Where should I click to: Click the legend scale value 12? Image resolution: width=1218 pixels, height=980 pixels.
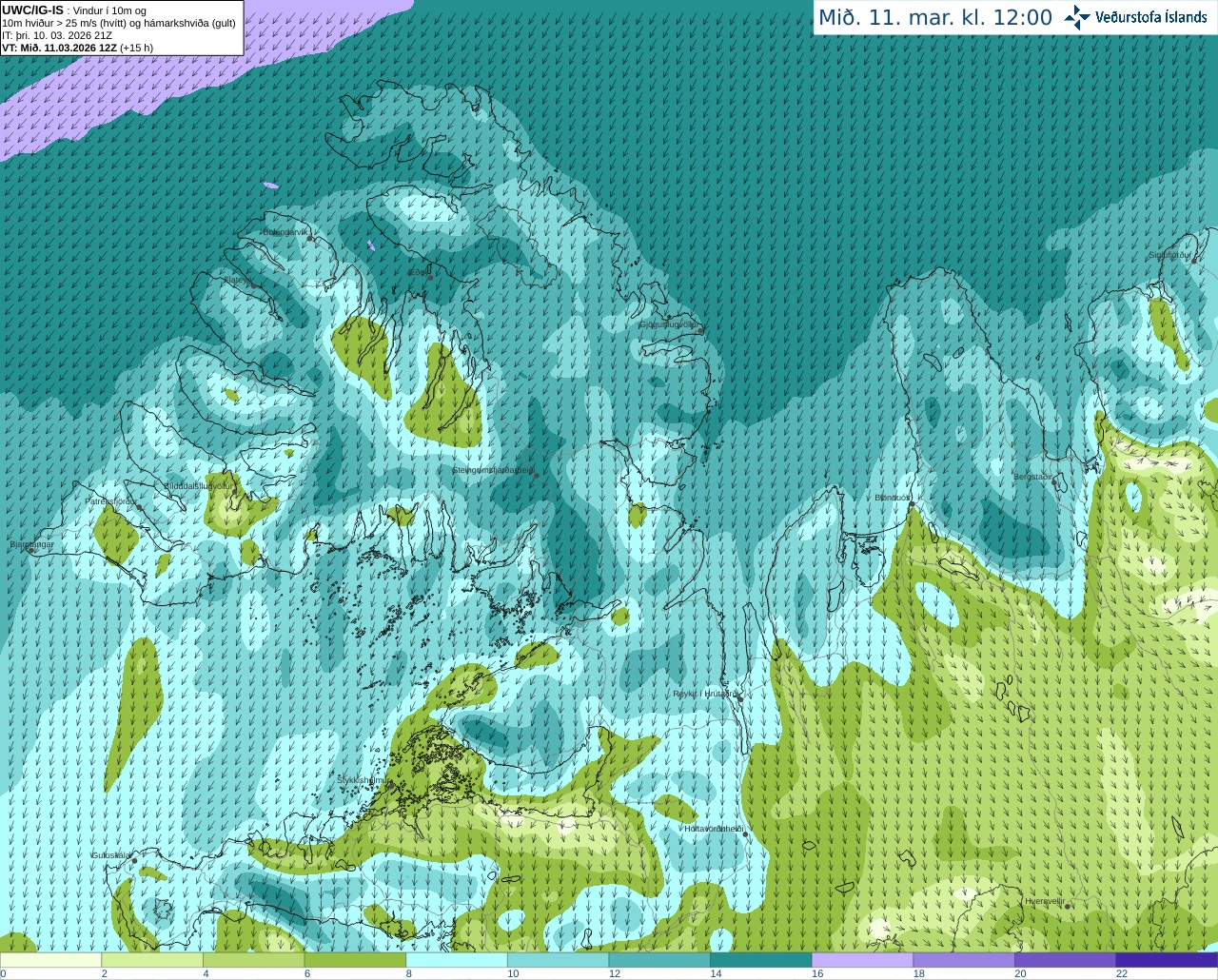point(614,973)
